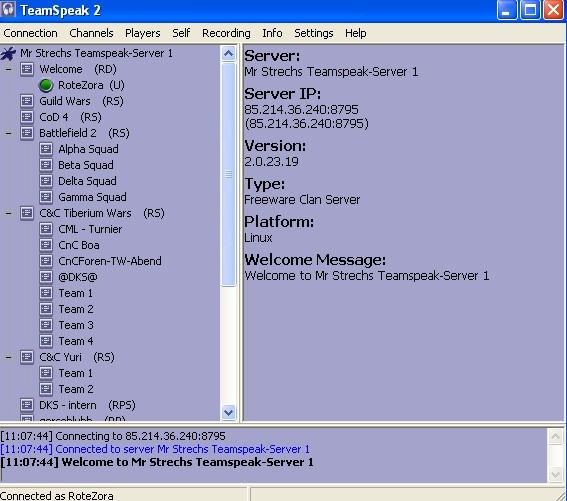Click the CoD 4 channel icon
The image size is (567, 501).
[x=27, y=117]
